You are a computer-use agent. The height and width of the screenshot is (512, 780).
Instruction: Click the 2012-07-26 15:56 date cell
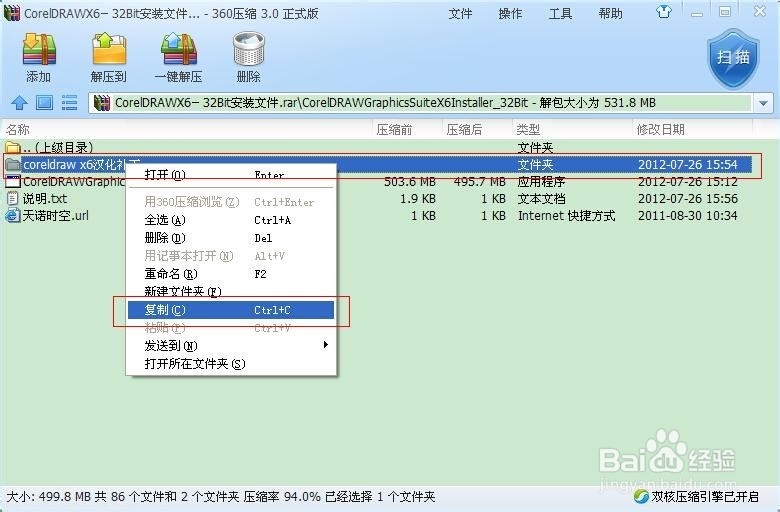tap(687, 199)
